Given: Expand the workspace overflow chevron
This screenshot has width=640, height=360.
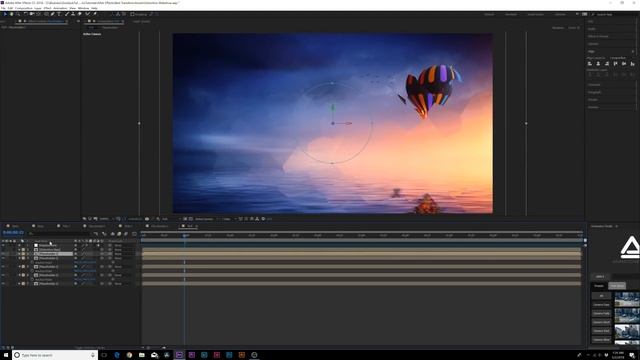Looking at the screenshot, I should [x=577, y=14].
